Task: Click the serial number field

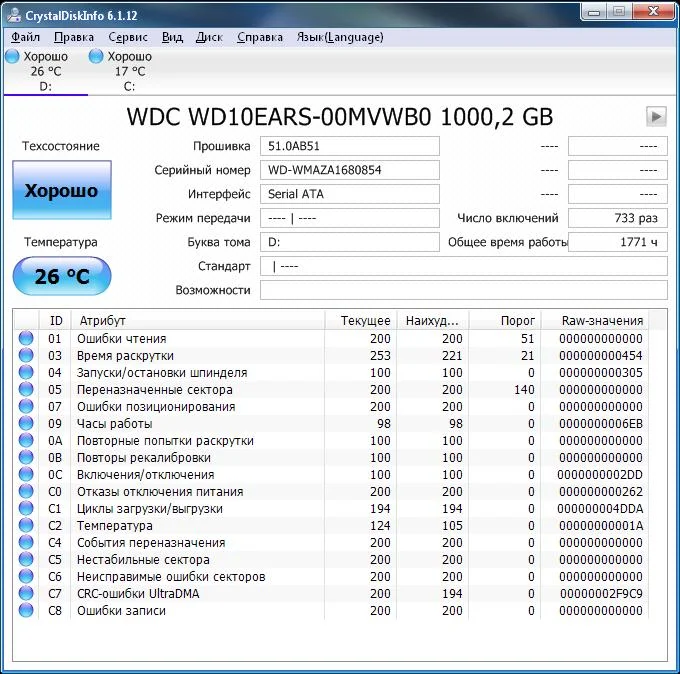Action: [x=349, y=170]
